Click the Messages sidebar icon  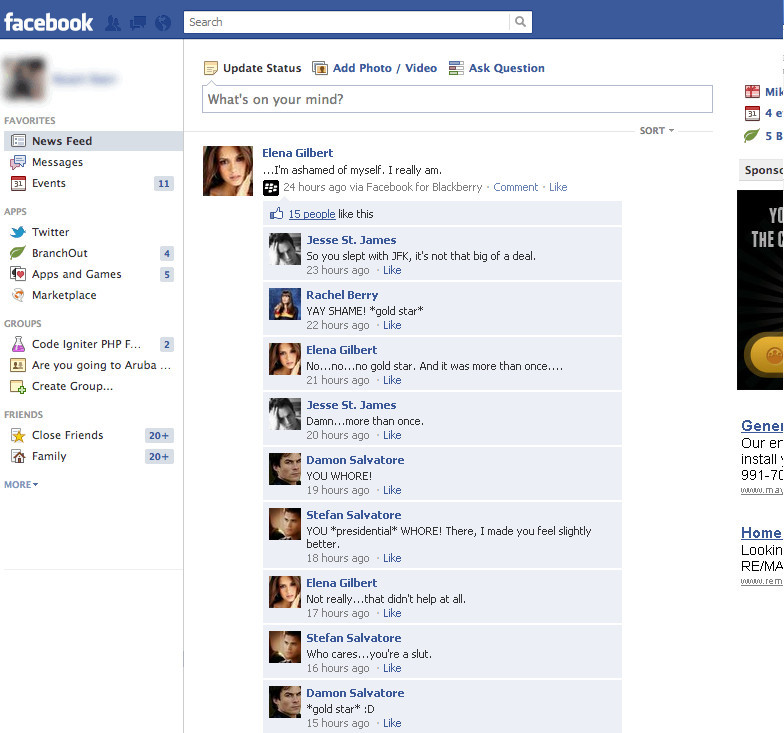click(x=18, y=162)
